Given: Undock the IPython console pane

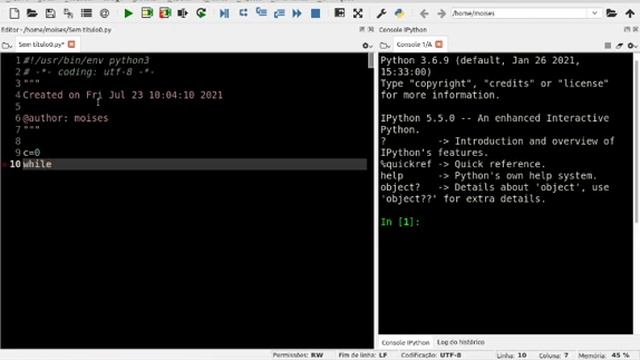Looking at the screenshot, I should pyautogui.click(x=627, y=29).
